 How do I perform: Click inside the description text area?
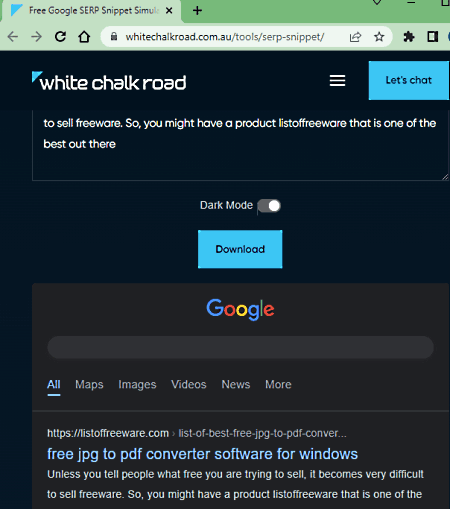[x=240, y=145]
